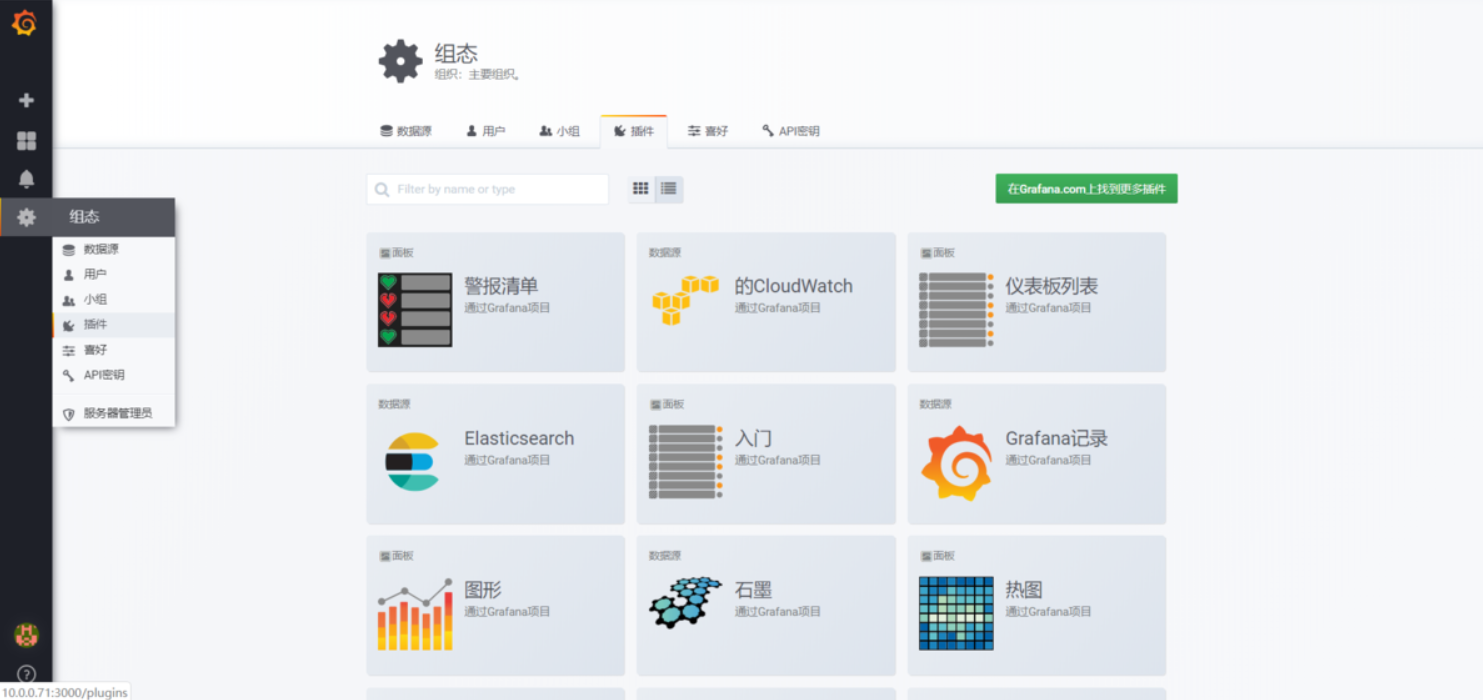Open the 警报清单 plugin title
1483x700 pixels.
click(x=501, y=286)
